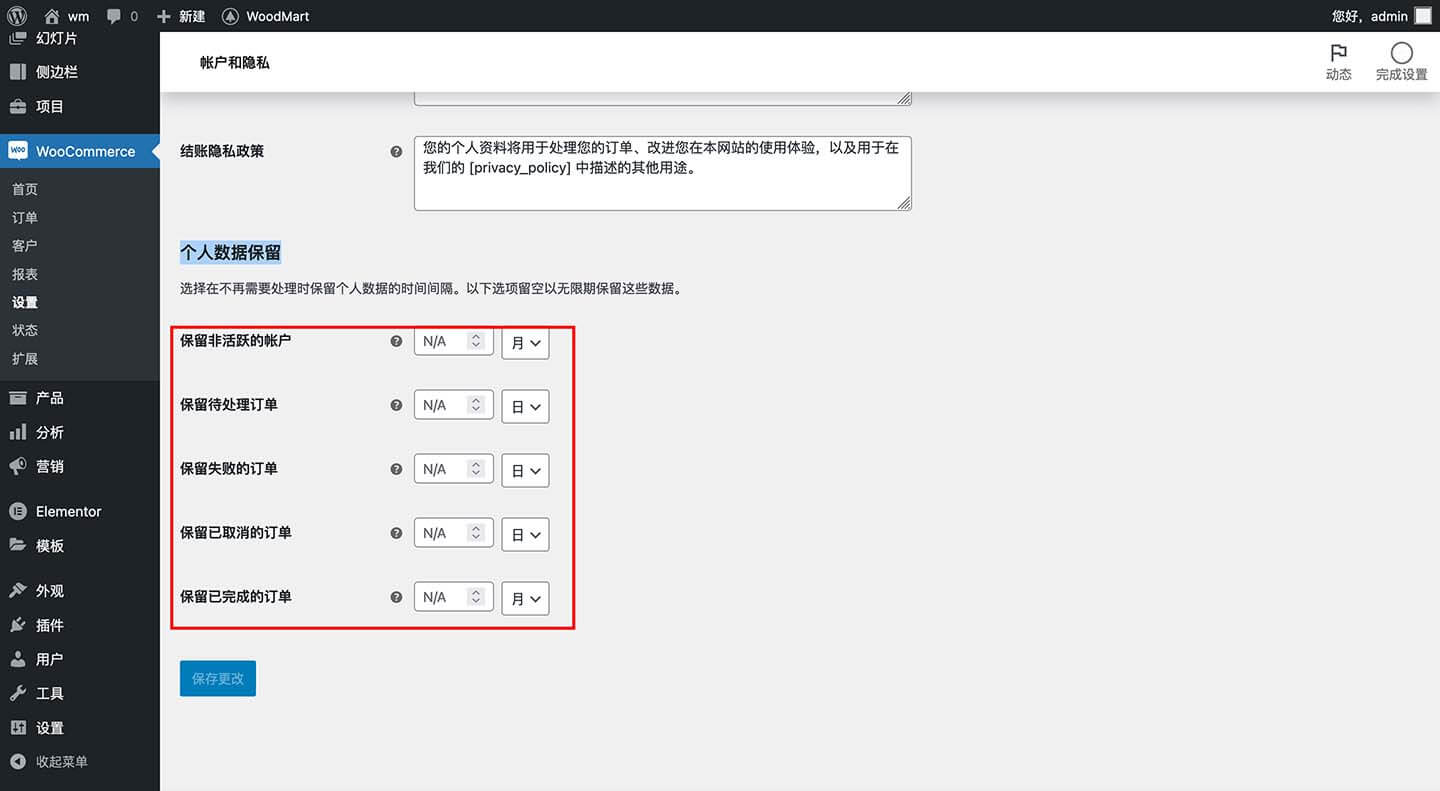The width and height of the screenshot is (1440, 791).
Task: Click the 用户 person icon
Action: (18, 659)
